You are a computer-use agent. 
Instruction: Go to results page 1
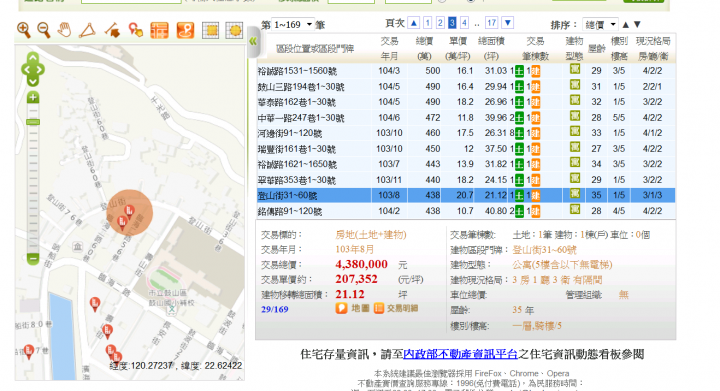[428, 23]
